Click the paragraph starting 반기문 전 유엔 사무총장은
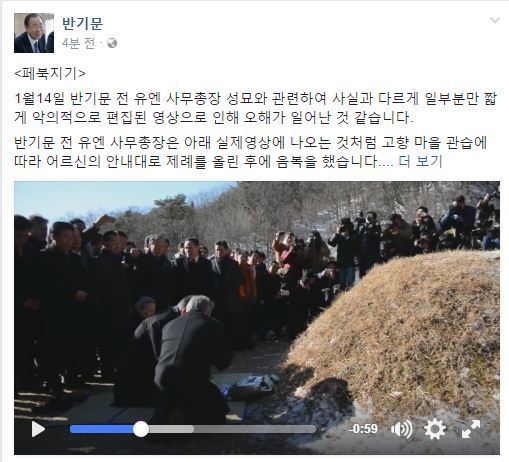 click(x=251, y=152)
